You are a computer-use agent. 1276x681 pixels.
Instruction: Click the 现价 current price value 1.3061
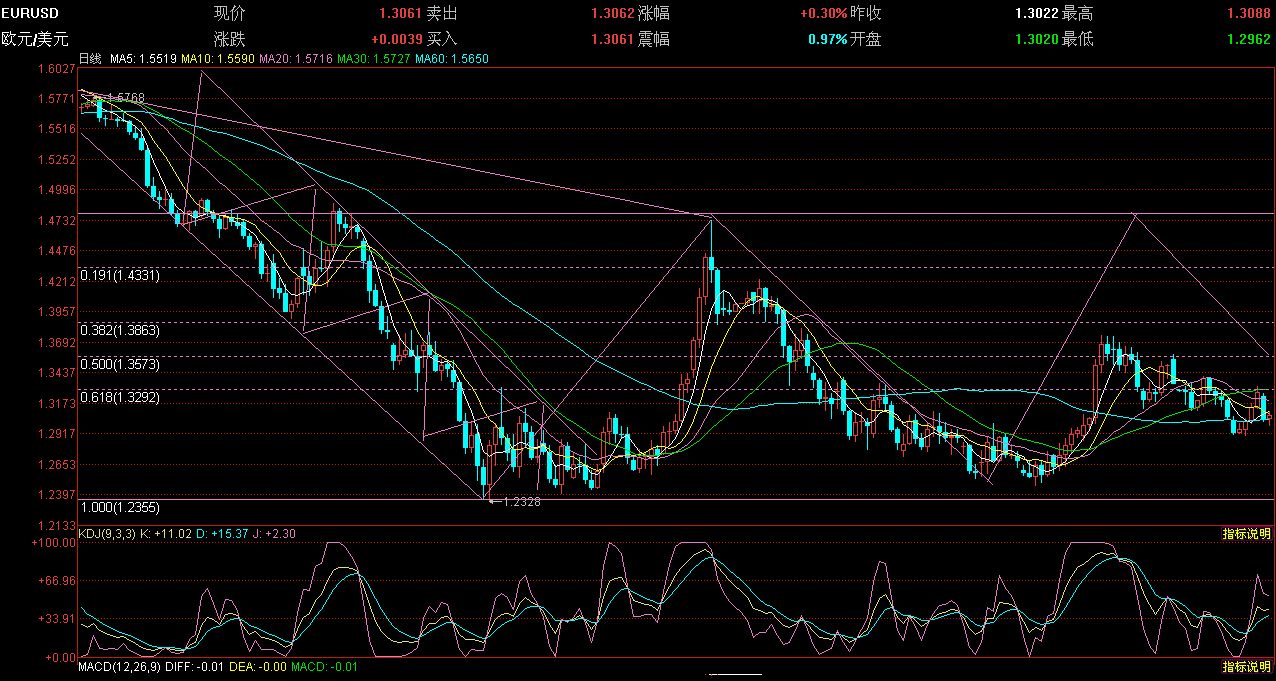(x=398, y=13)
